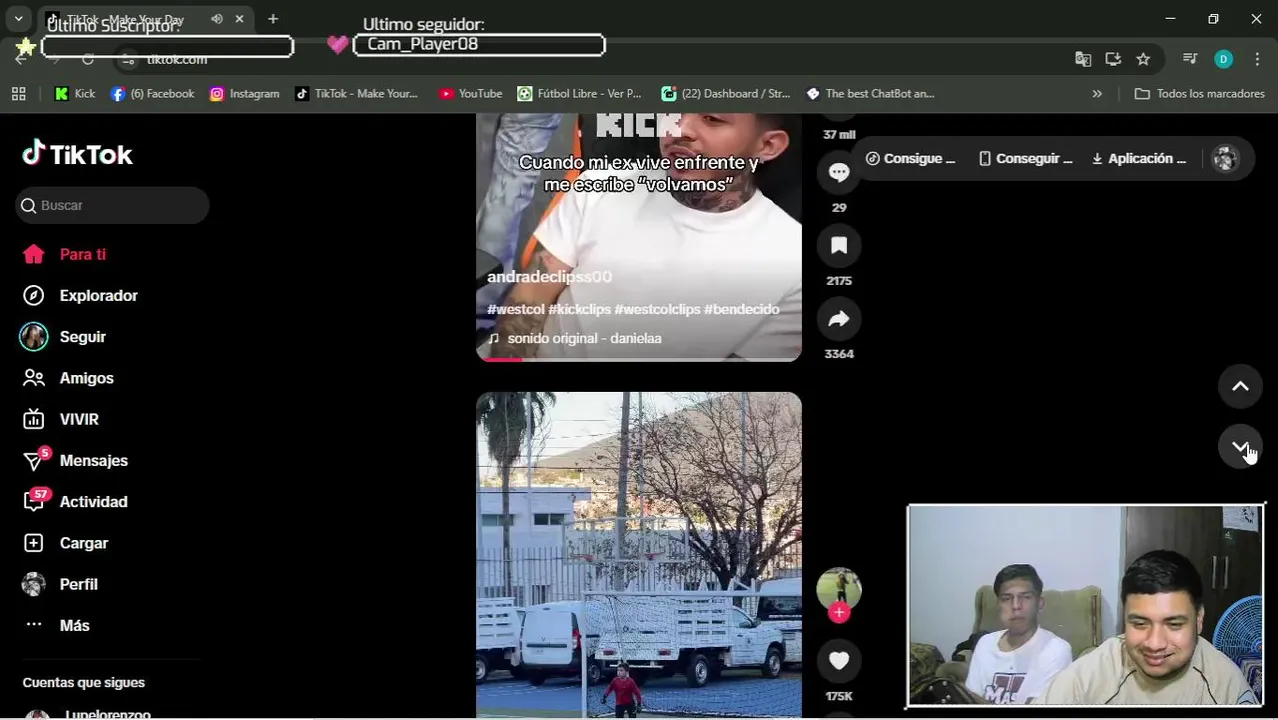Bookmark the andradeclipss00 video
Image resolution: width=1278 pixels, height=720 pixels.
coord(839,245)
